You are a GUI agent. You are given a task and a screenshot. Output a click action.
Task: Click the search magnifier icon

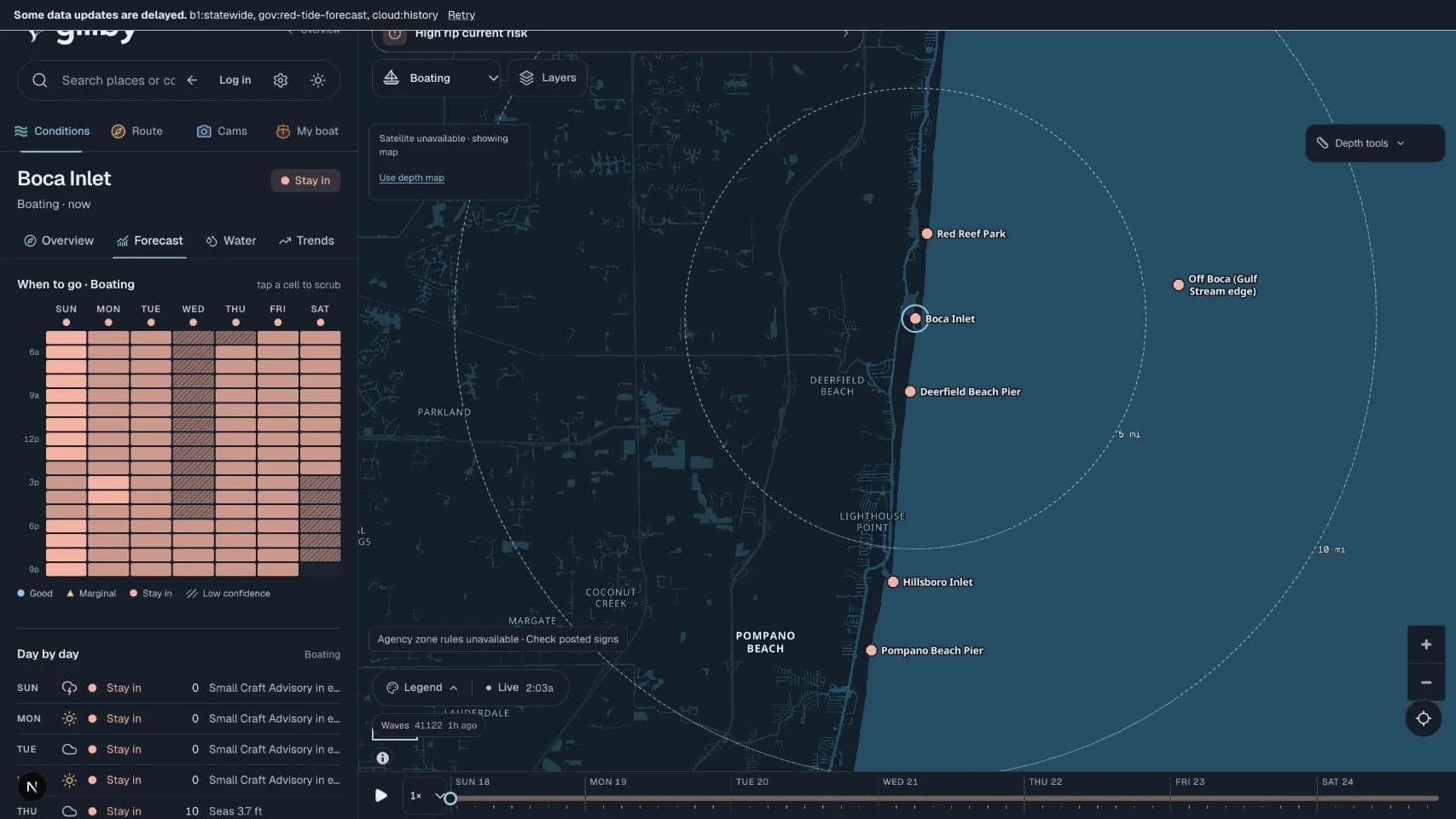[x=39, y=80]
